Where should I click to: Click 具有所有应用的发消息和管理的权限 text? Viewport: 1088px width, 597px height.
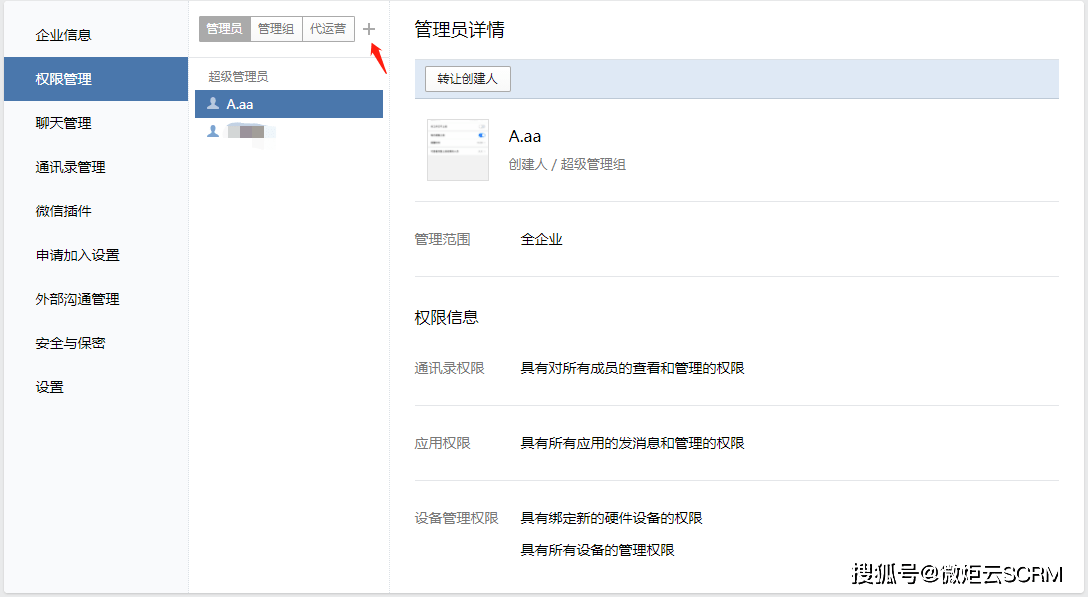[632, 443]
